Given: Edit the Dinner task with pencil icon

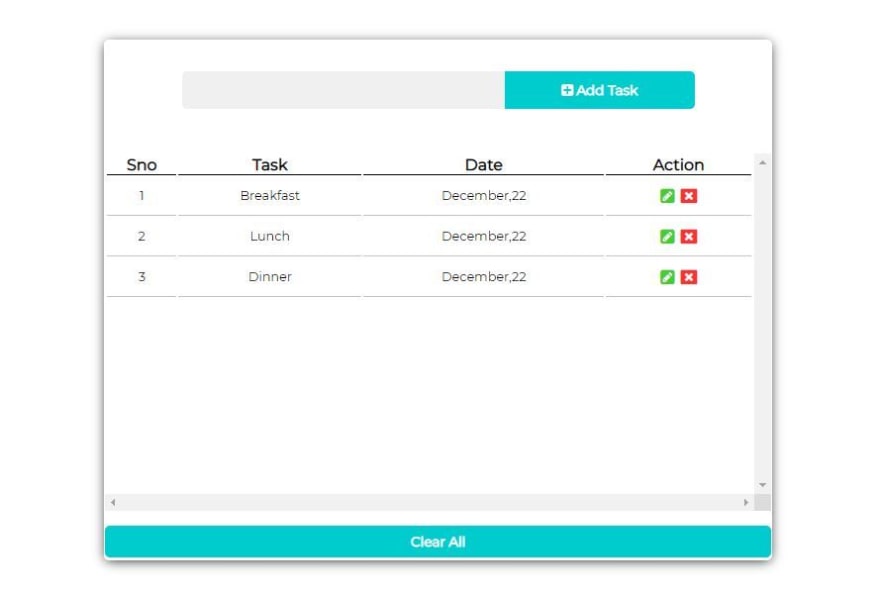Looking at the screenshot, I should point(667,277).
